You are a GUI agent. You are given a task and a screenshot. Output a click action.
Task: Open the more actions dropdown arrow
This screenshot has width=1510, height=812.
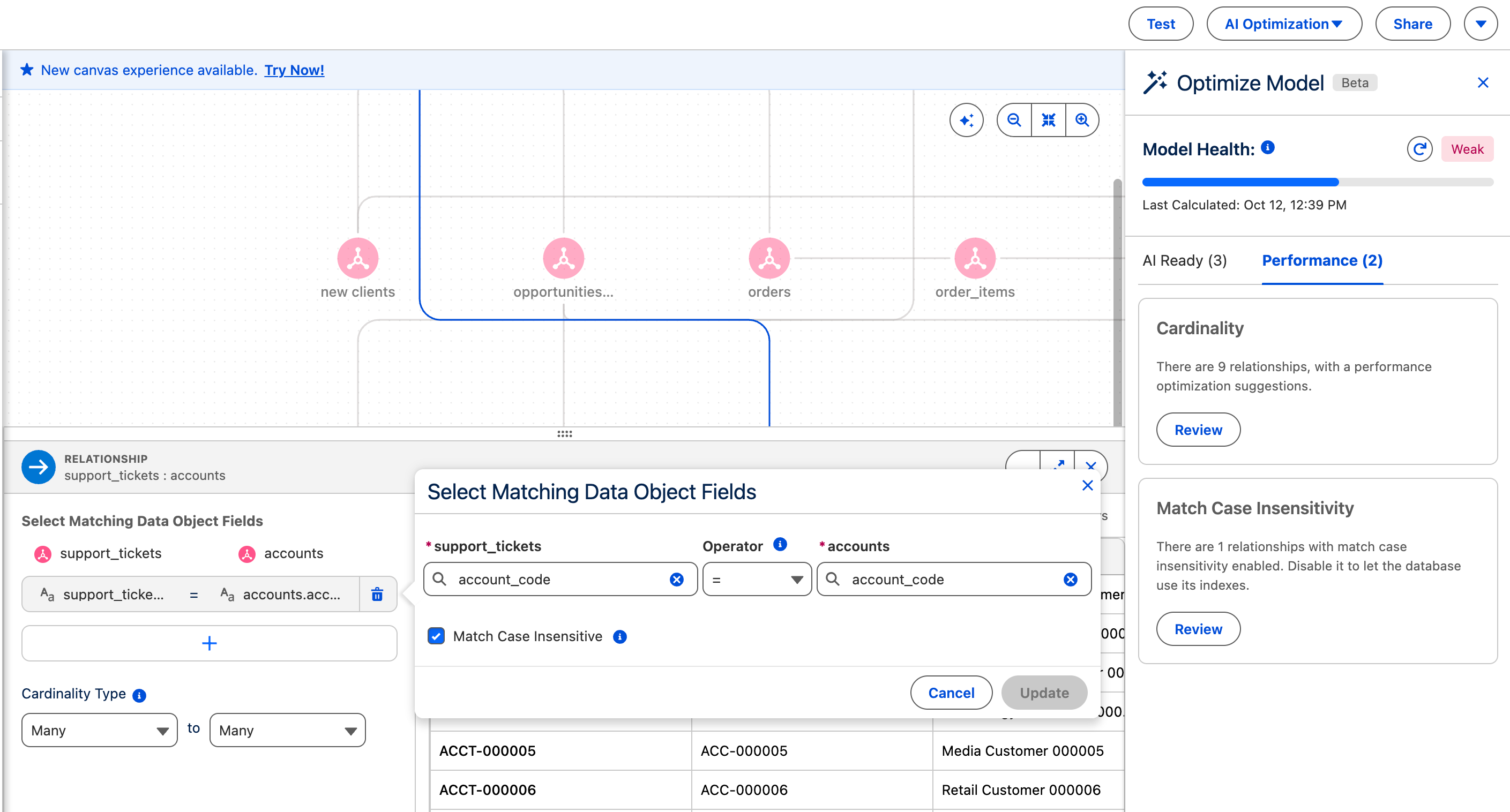click(x=1480, y=24)
